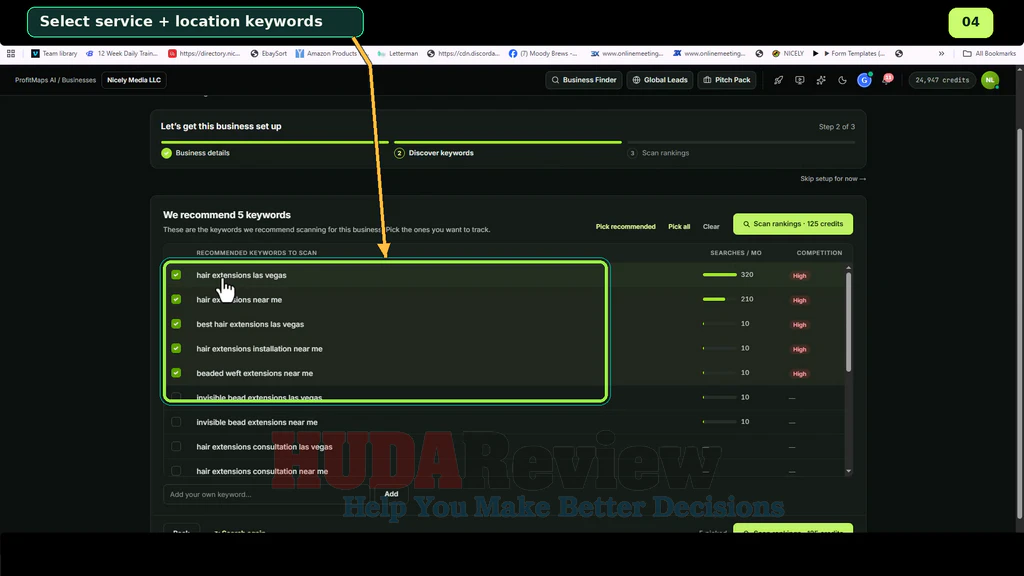1024x576 pixels.
Task: Open the Nicely Media LLC business selector
Action: pyautogui.click(x=134, y=80)
